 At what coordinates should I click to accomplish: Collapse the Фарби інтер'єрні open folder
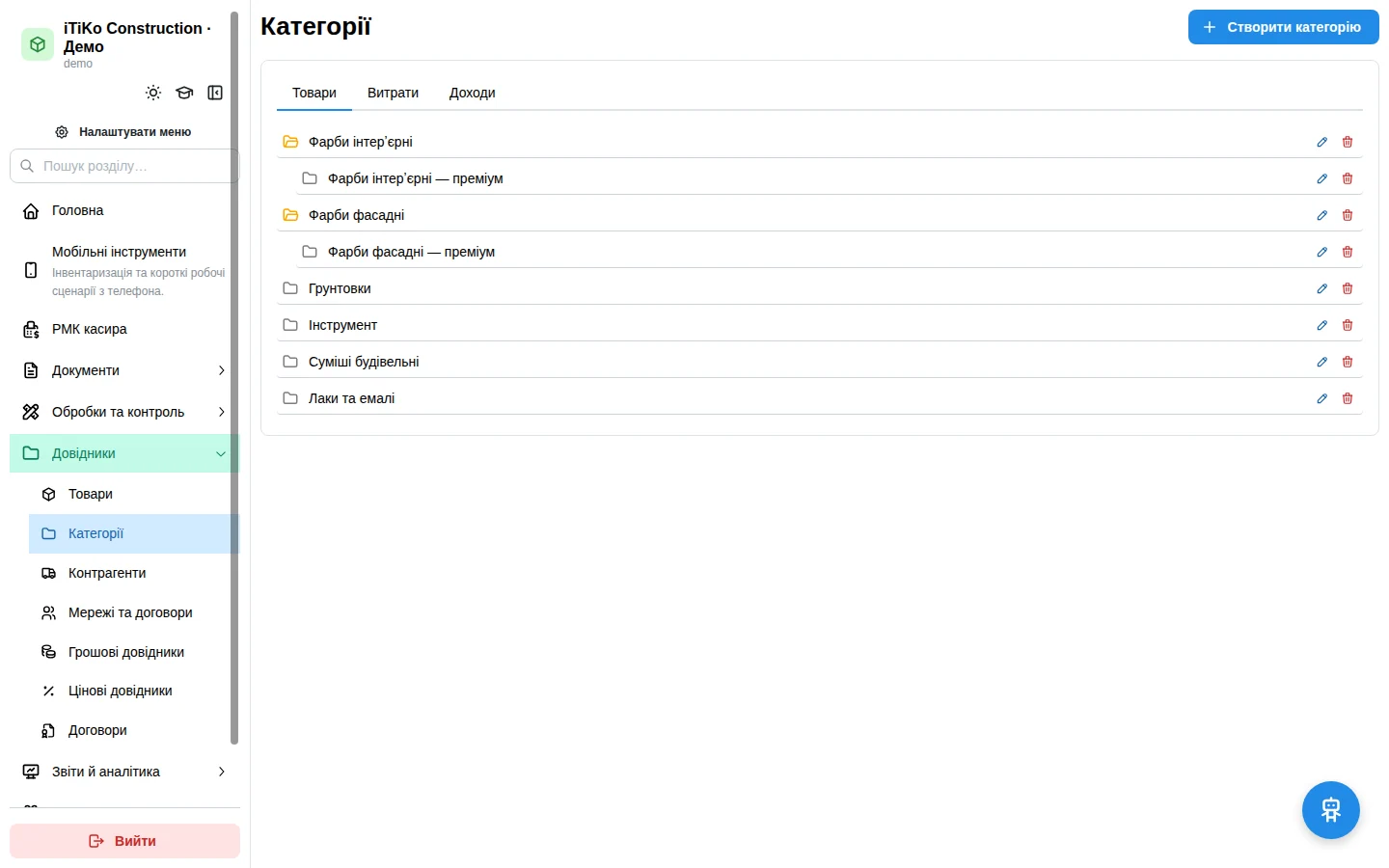click(290, 142)
